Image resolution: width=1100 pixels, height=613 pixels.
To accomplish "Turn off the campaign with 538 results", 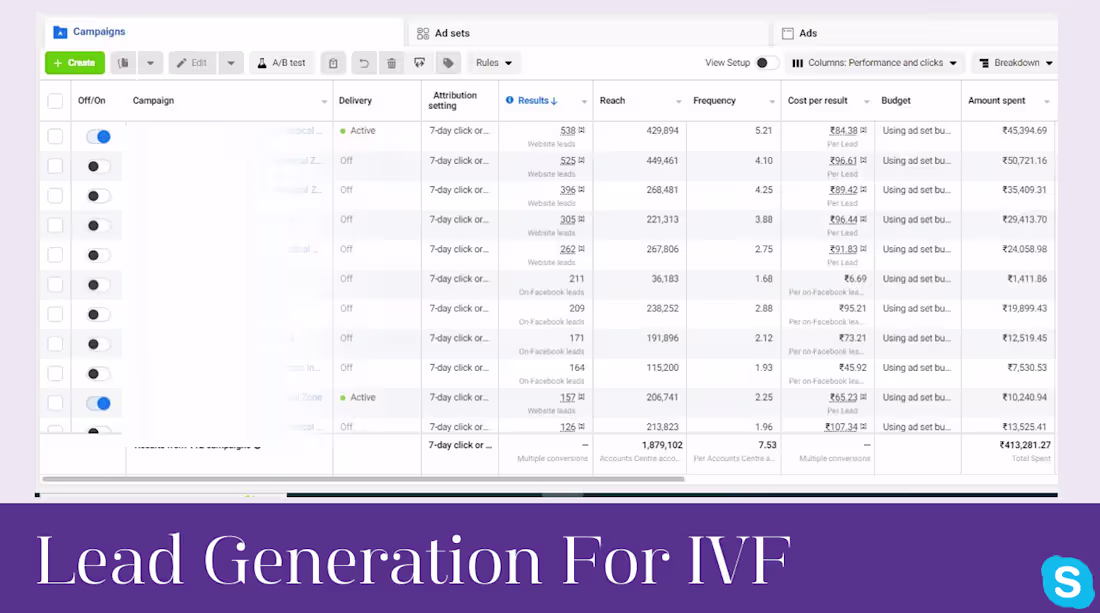I will point(98,137).
